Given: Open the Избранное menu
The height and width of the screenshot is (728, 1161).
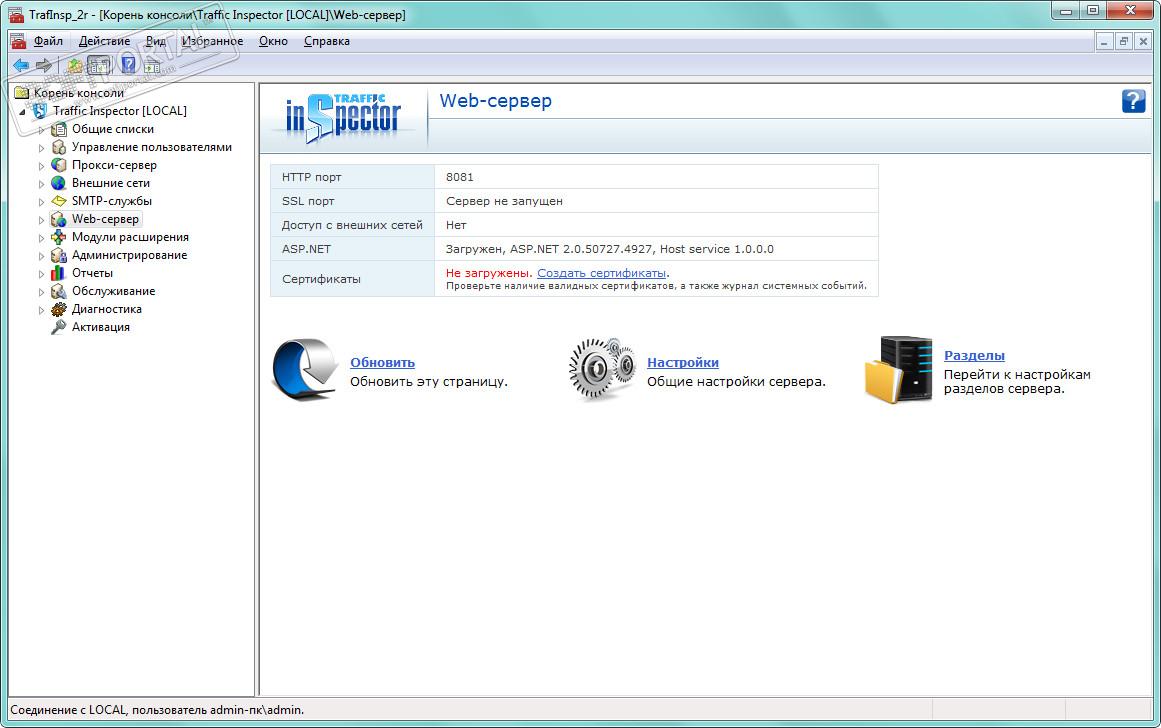Looking at the screenshot, I should [213, 41].
